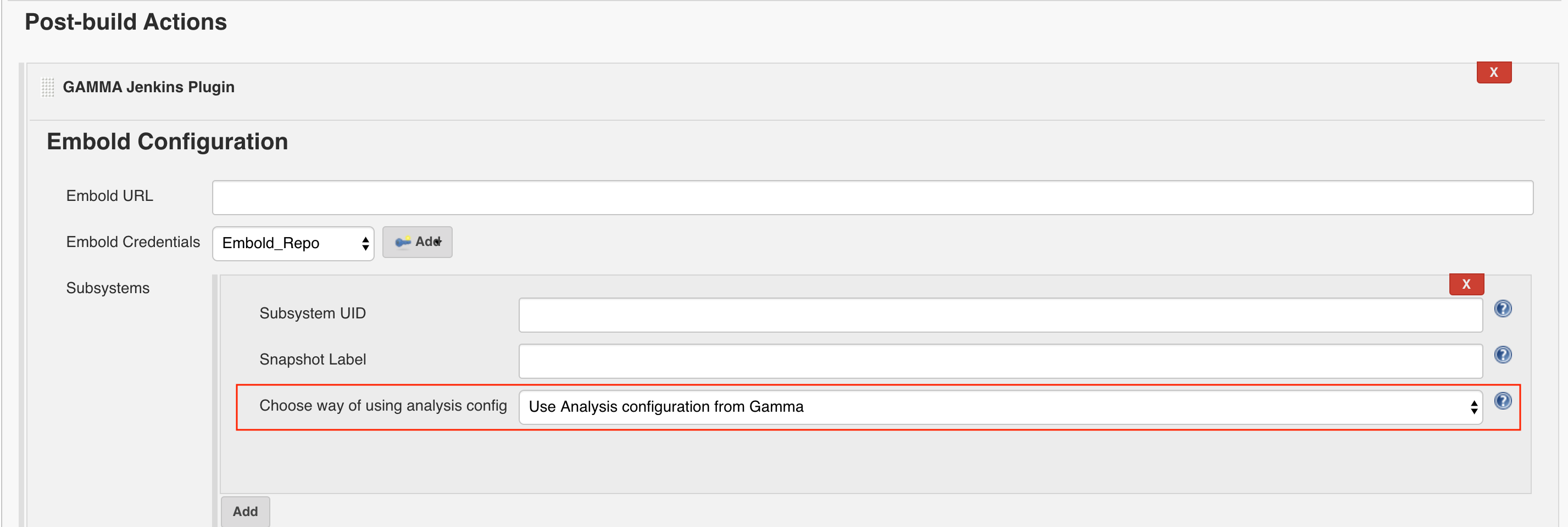Click the GAMMA Jenkins Plugin title
This screenshot has height=527, width=1568.
pyautogui.click(x=148, y=87)
